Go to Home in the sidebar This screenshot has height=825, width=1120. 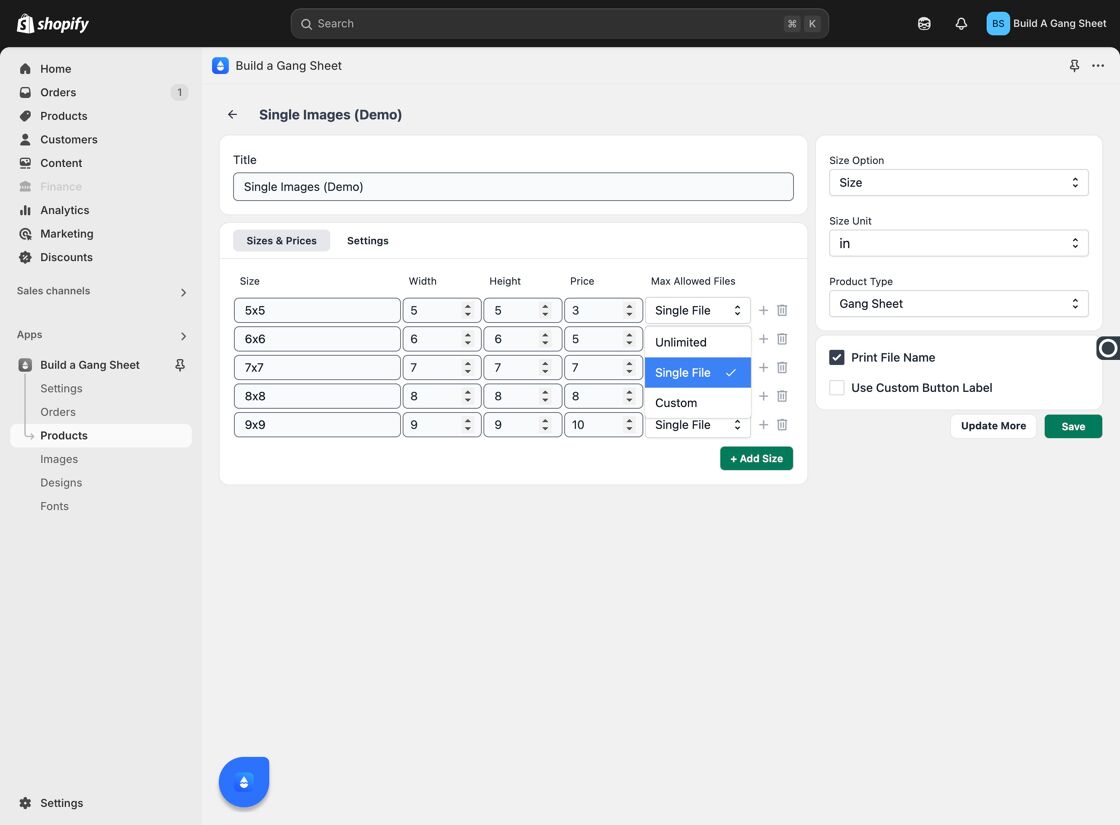point(55,69)
